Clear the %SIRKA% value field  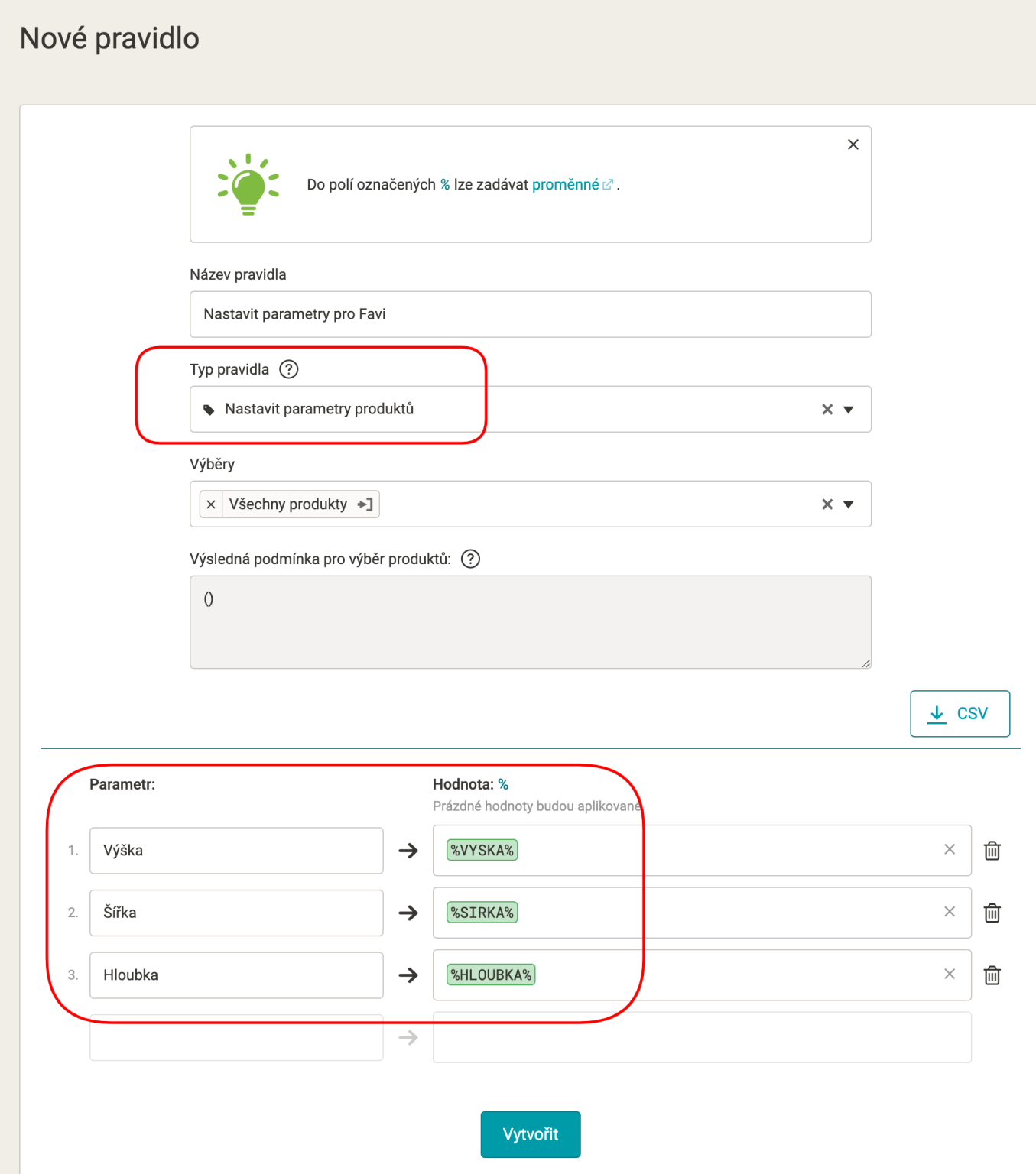[x=950, y=912]
